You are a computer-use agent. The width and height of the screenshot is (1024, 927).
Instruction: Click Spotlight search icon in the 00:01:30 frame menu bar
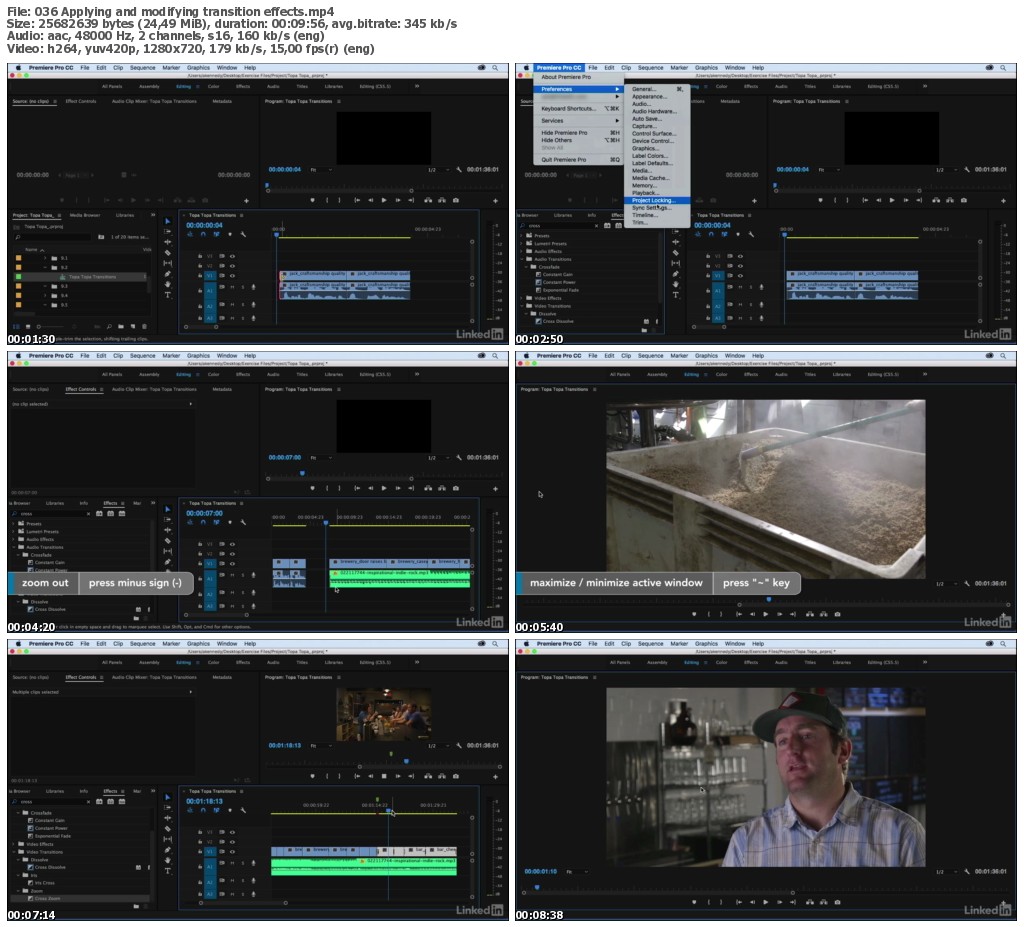coord(496,67)
